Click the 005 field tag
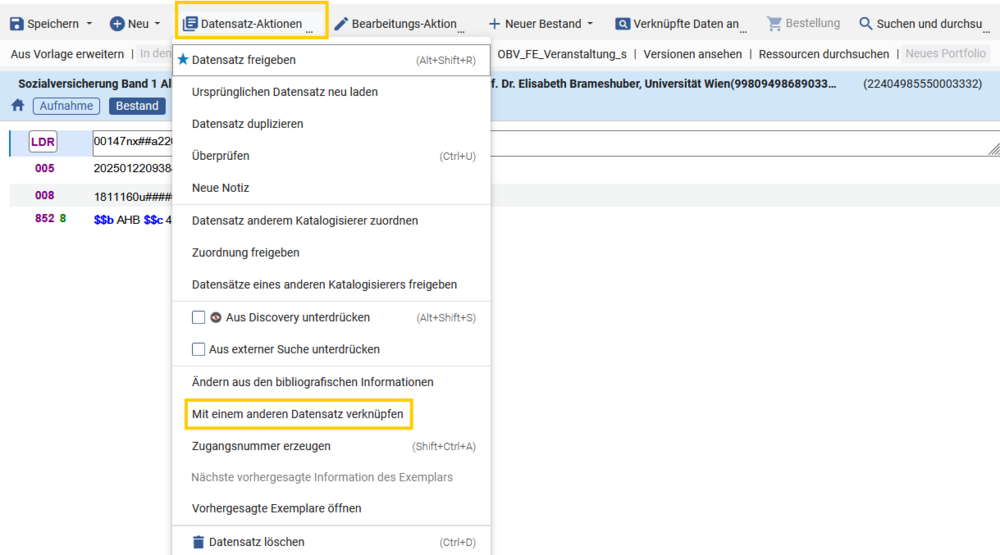The width and height of the screenshot is (1000, 555). pyautogui.click(x=45, y=168)
